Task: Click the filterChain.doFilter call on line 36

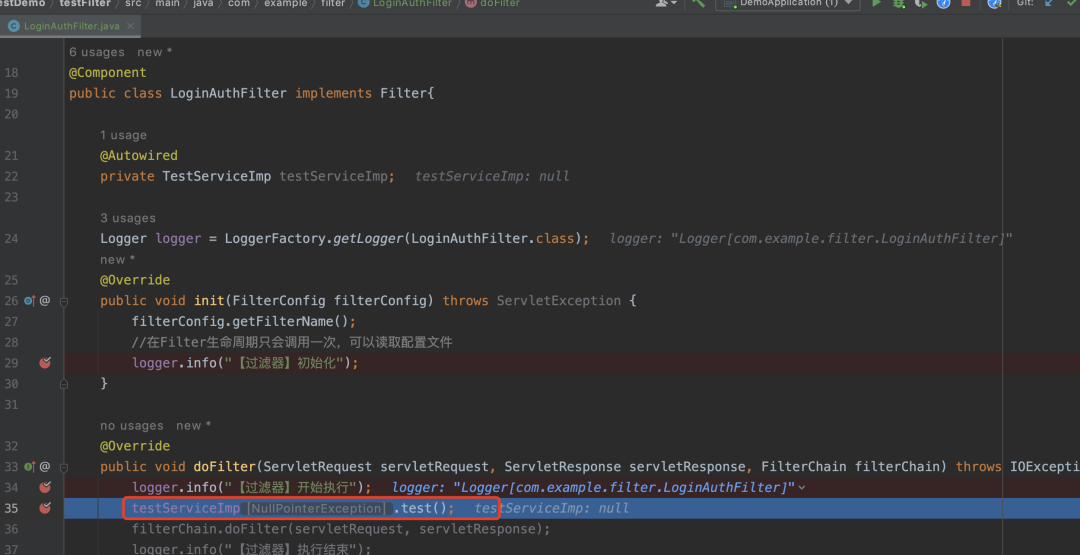Action: [342, 529]
